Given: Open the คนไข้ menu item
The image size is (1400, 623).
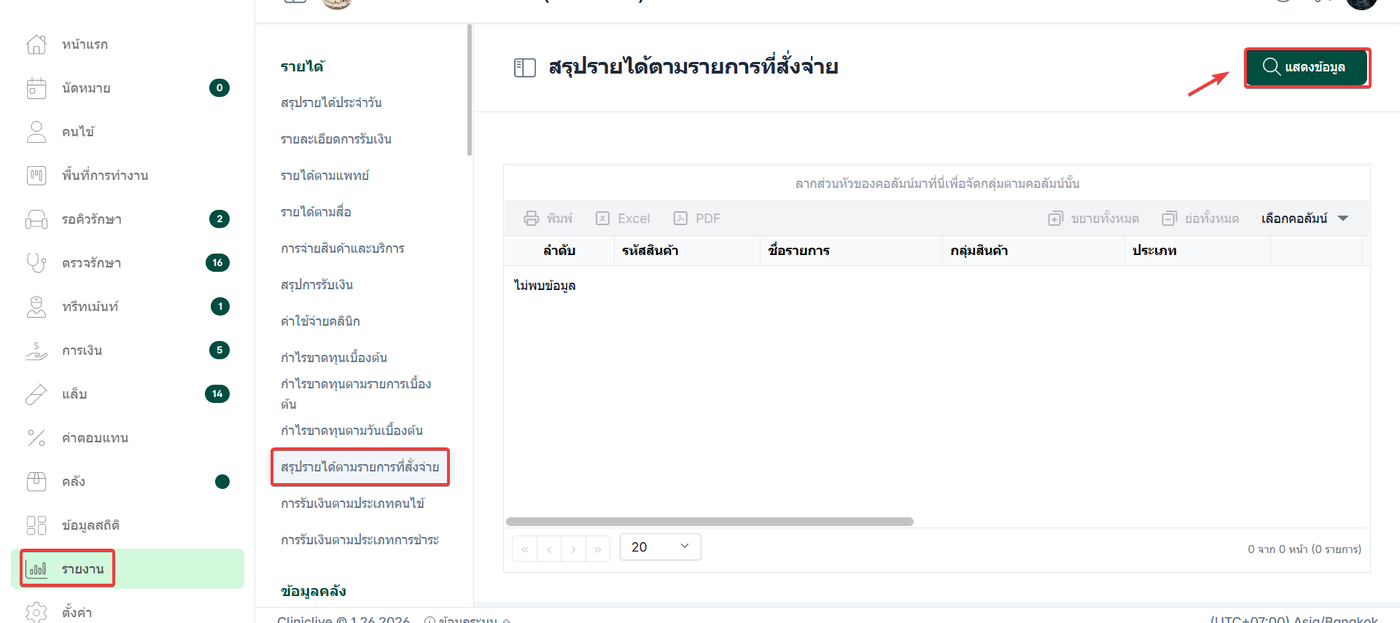Looking at the screenshot, I should 128,131.
